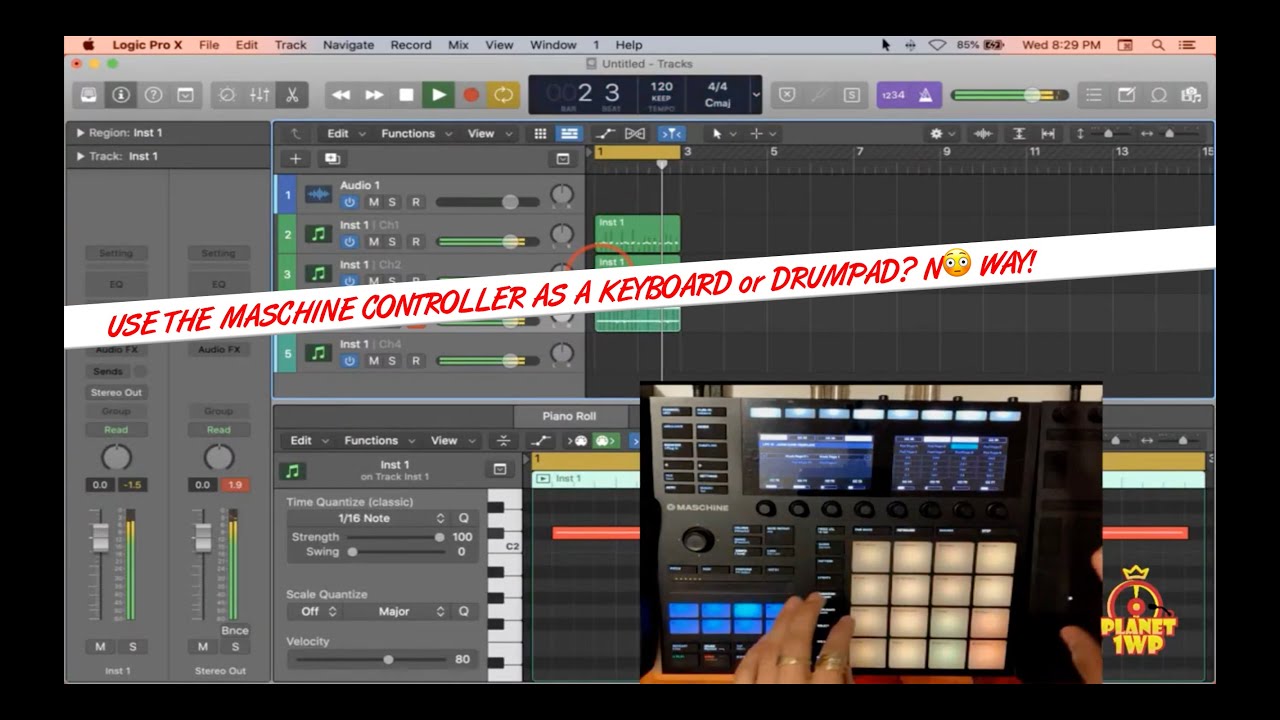Open the gear settings dropdown in Tracks toolbar

pyautogui.click(x=941, y=133)
